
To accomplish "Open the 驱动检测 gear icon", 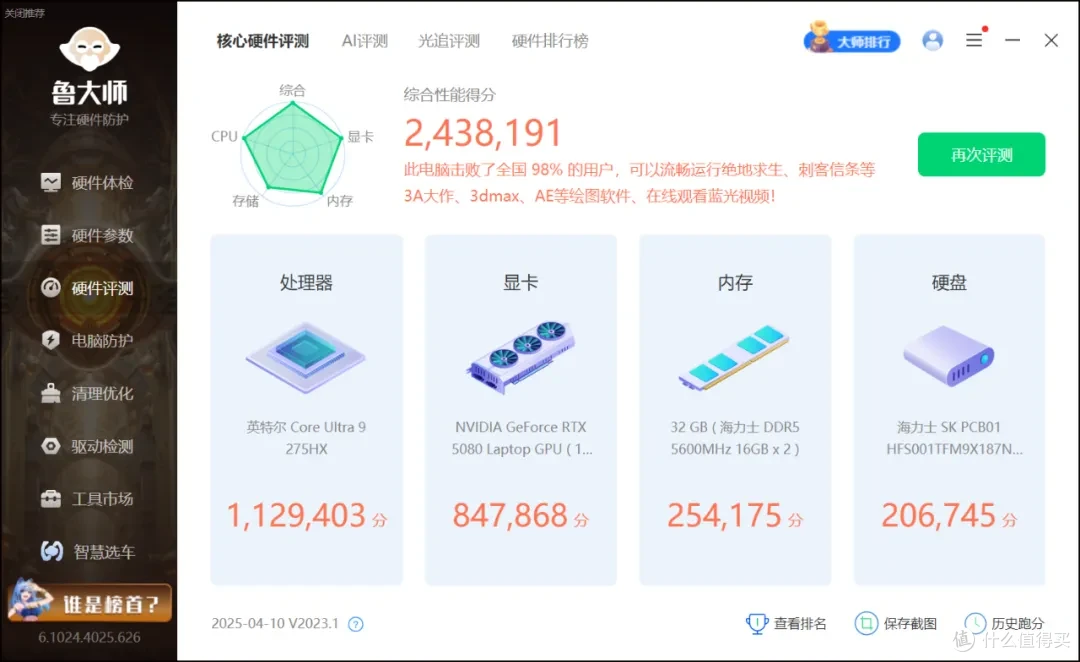I will coord(50,446).
